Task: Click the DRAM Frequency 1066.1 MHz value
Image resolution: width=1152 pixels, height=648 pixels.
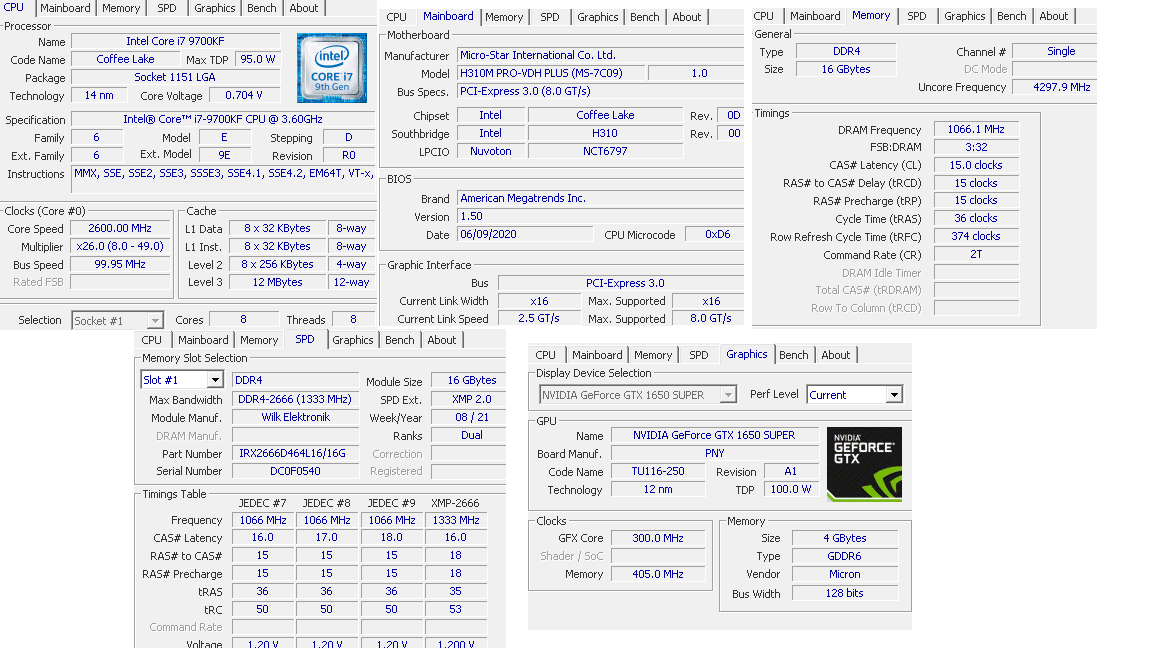Action: (975, 130)
